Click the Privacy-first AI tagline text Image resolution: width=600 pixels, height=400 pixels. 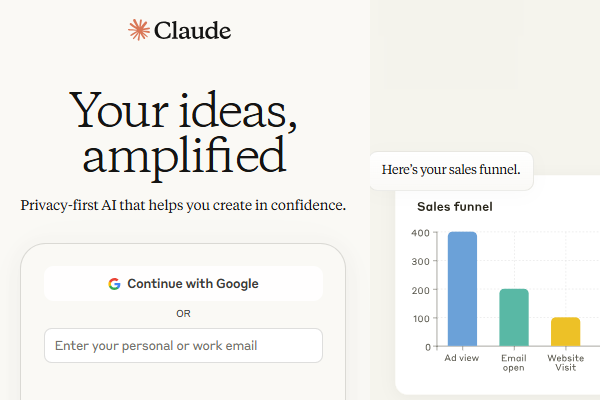183,205
